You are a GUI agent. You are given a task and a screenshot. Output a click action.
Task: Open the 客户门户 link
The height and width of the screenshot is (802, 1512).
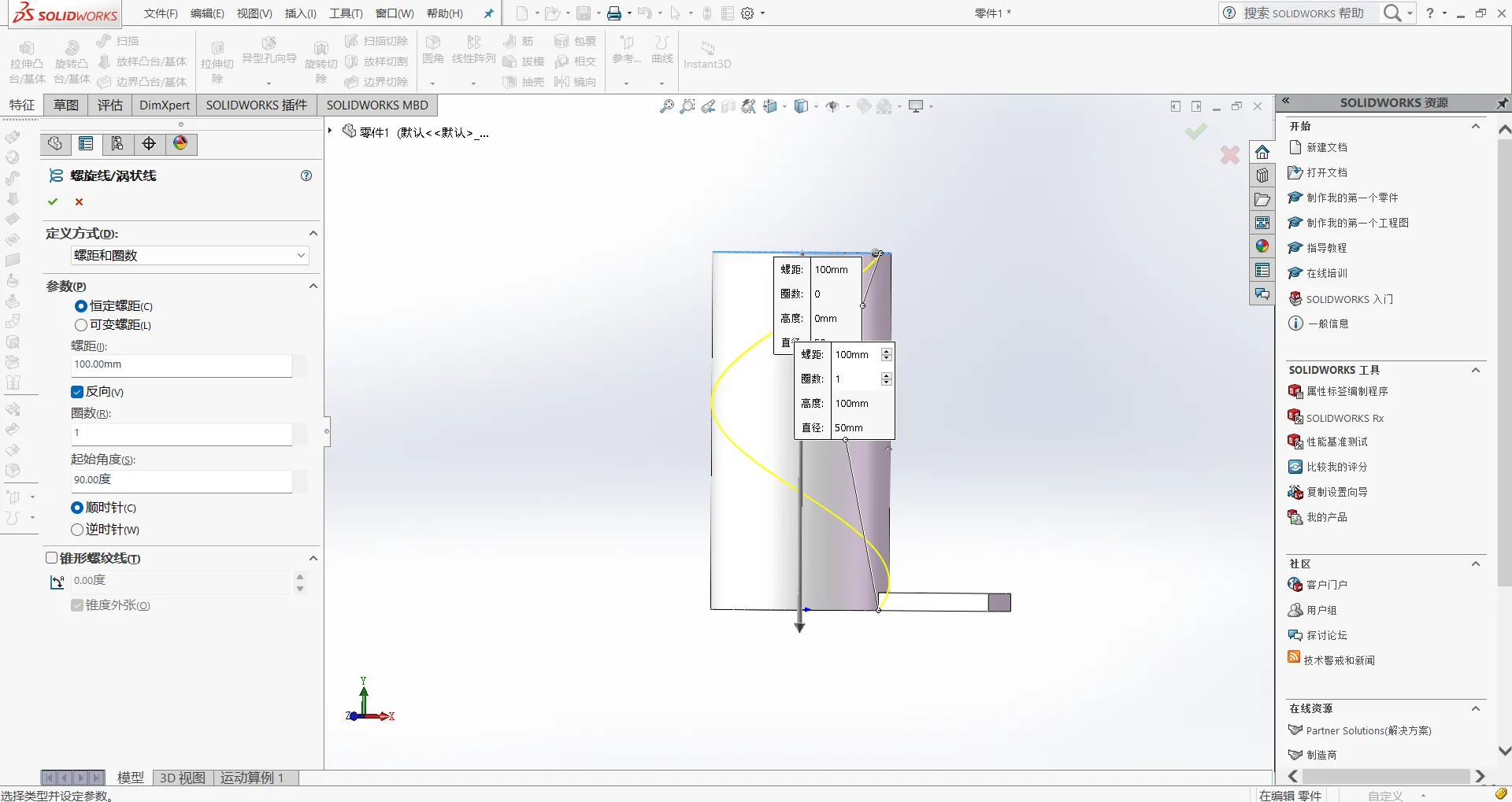pyautogui.click(x=1327, y=585)
